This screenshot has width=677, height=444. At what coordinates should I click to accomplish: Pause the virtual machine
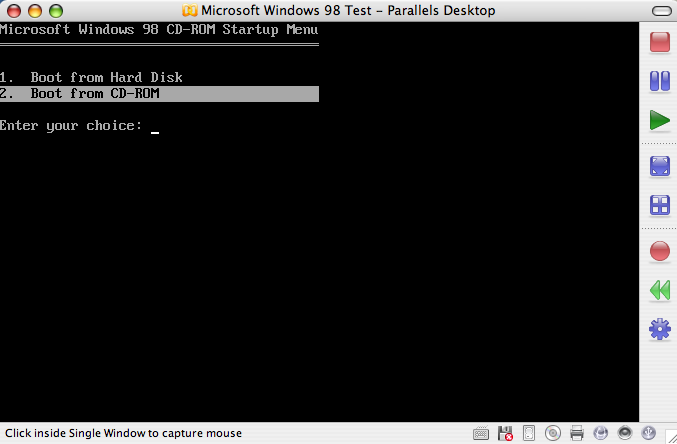660,81
